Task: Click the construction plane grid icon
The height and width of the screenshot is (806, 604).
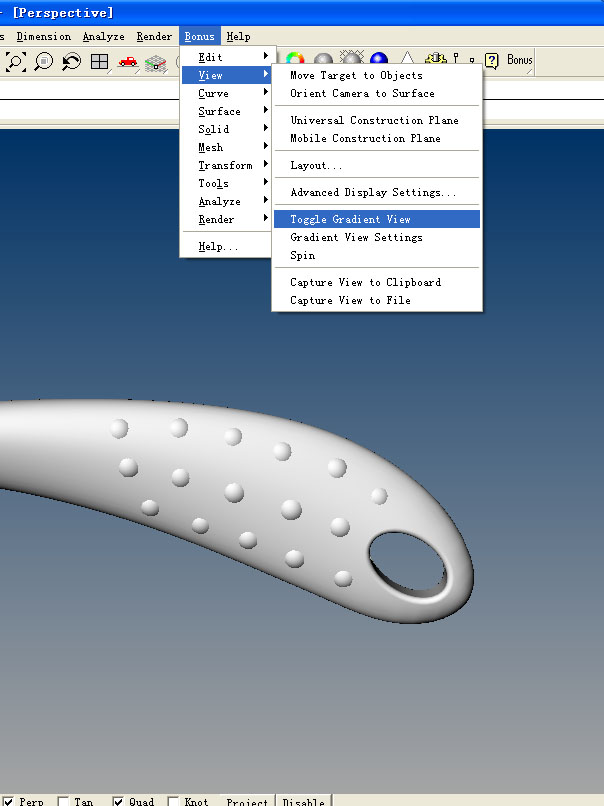Action: coord(155,64)
